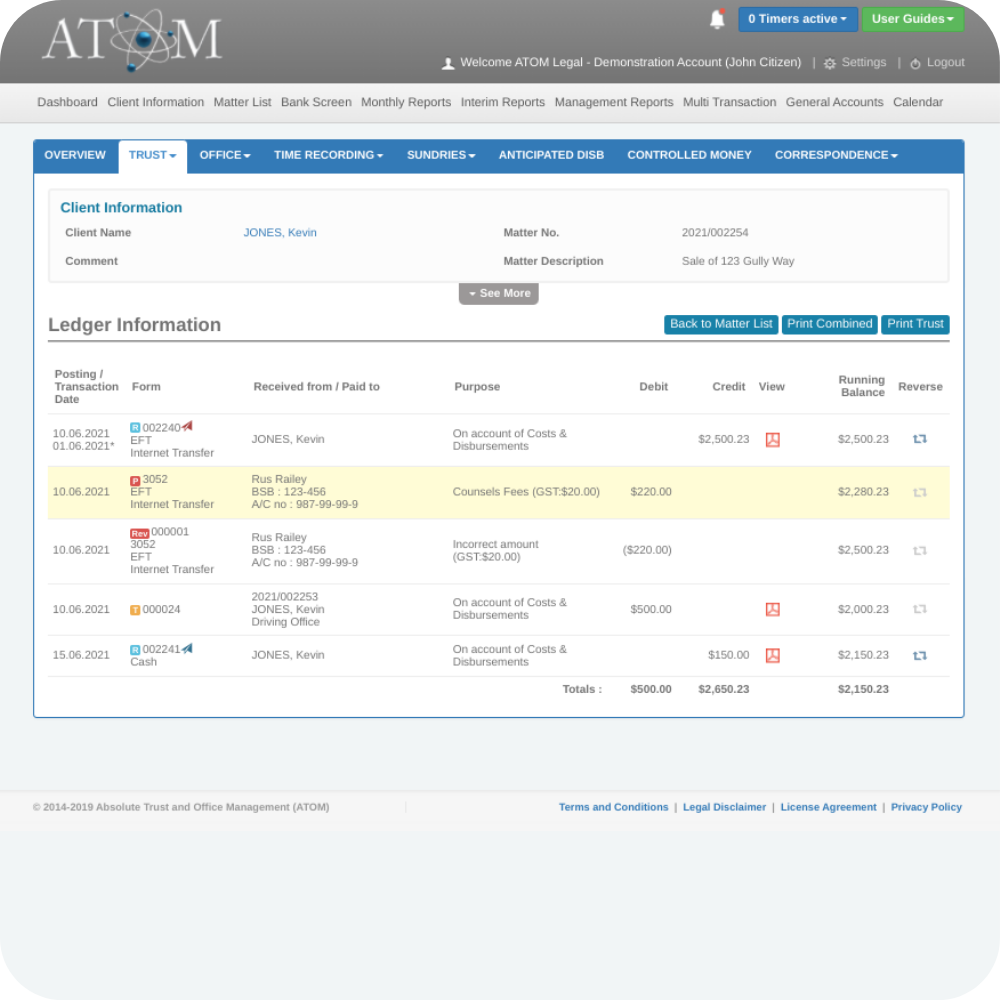Image resolution: width=1000 pixels, height=1000 pixels.
Task: Click the reverse icon on the cash receipt 002241 row
Action: point(919,655)
